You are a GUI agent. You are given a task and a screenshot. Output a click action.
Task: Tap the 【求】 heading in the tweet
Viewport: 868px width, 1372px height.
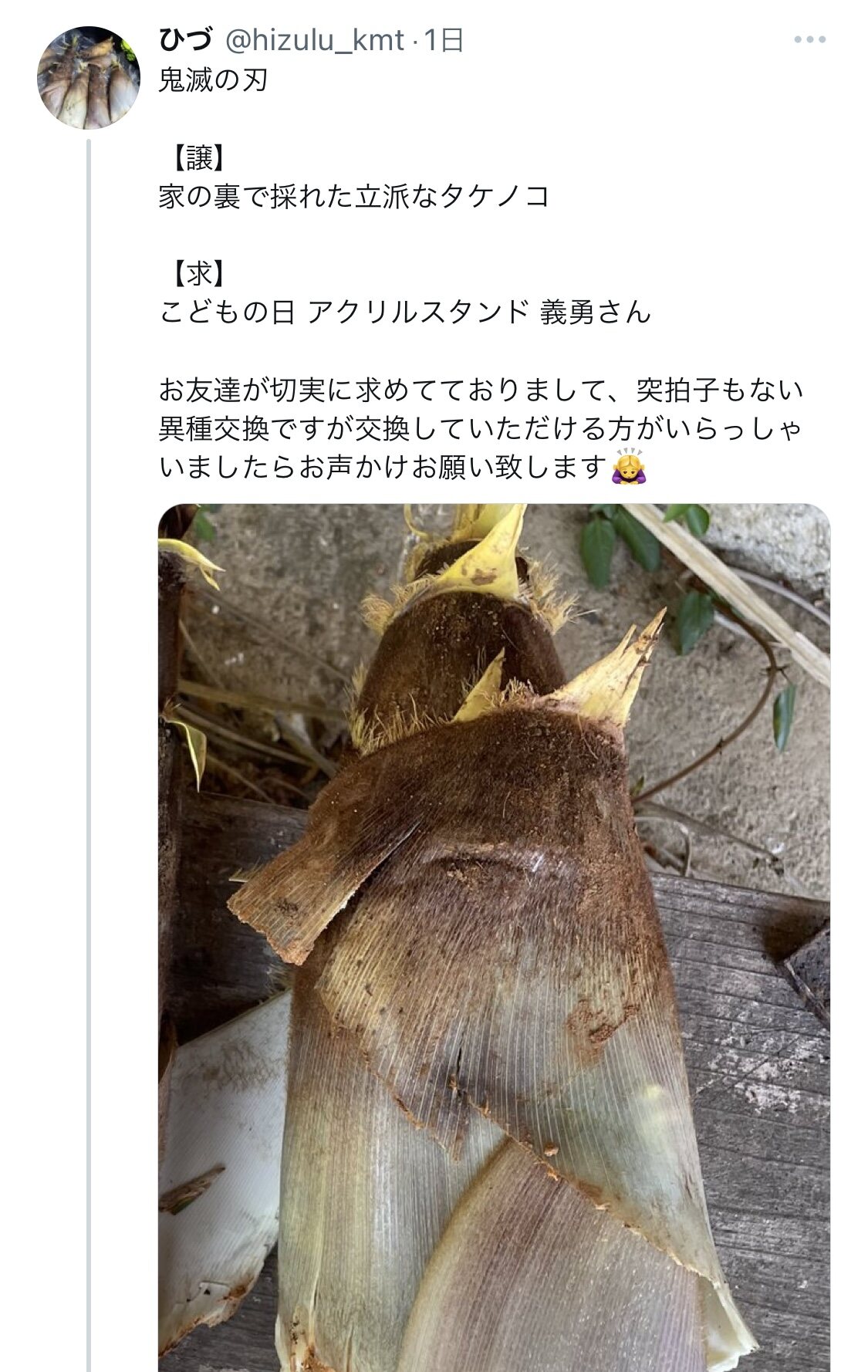tap(199, 273)
